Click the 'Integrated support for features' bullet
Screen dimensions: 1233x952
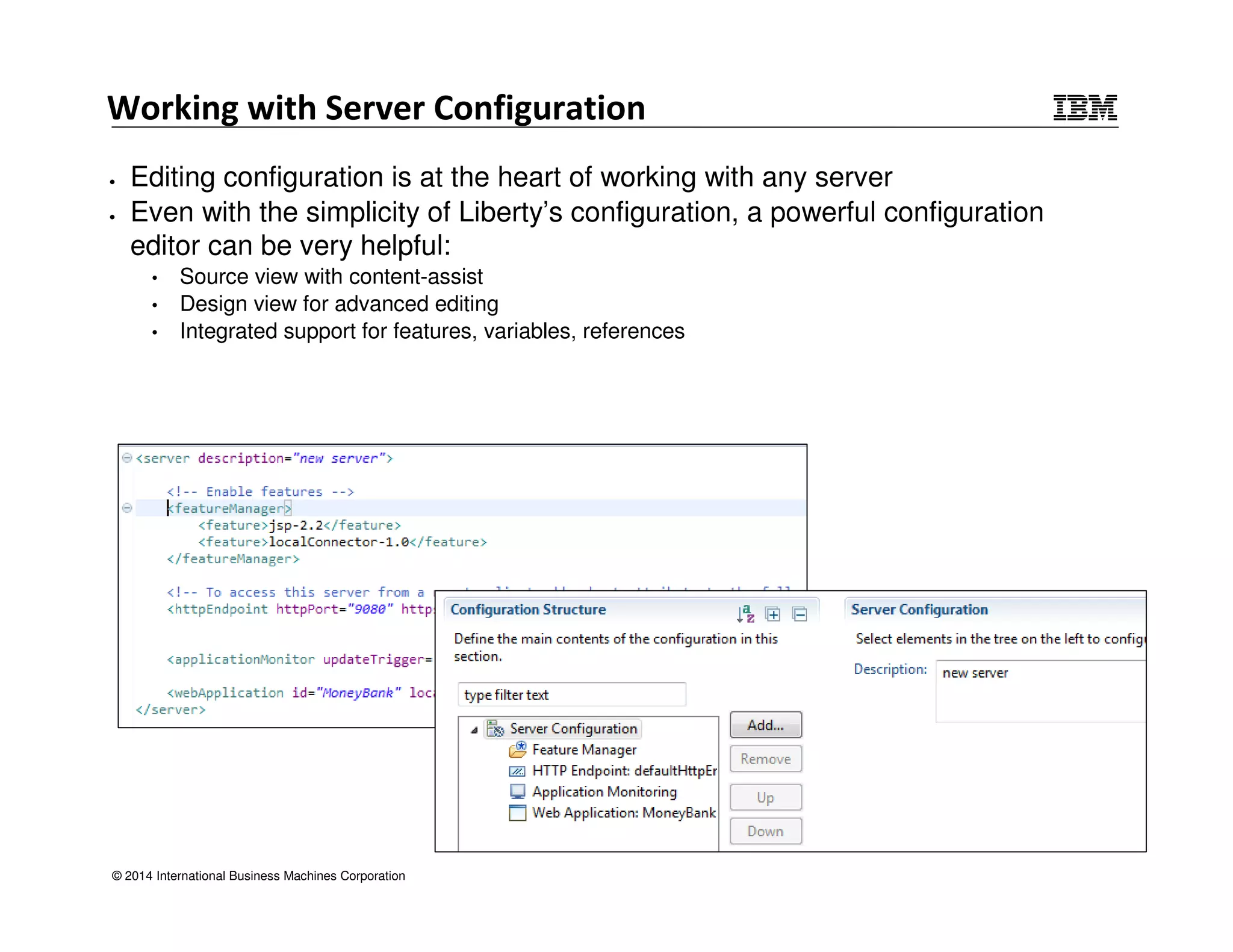point(432,331)
